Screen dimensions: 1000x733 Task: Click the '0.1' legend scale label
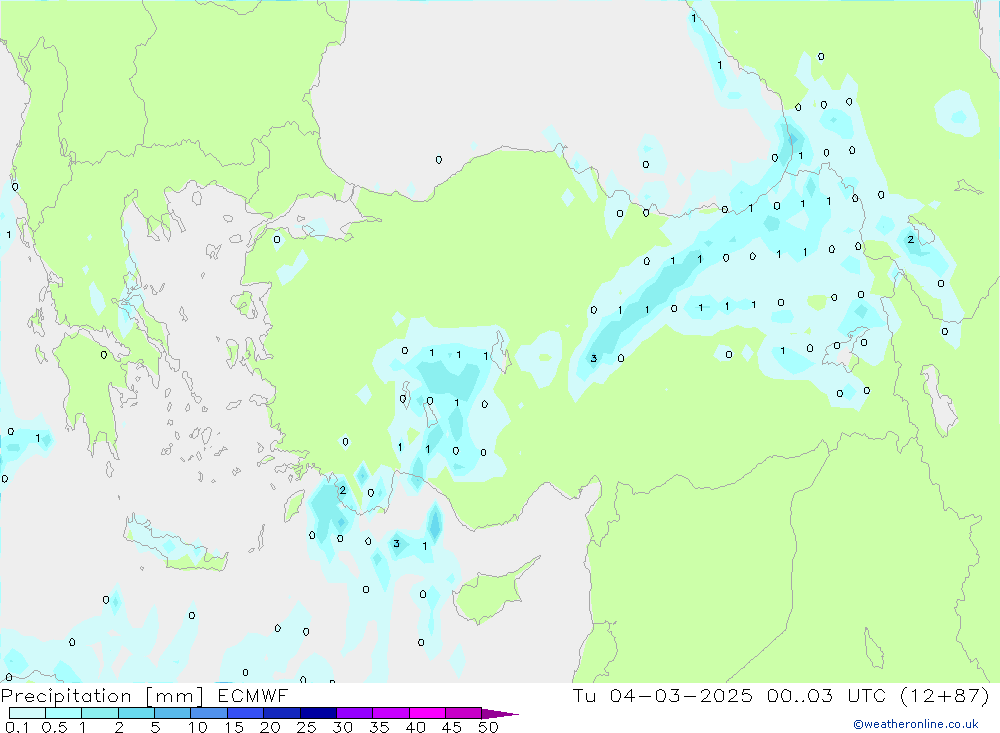(x=17, y=727)
